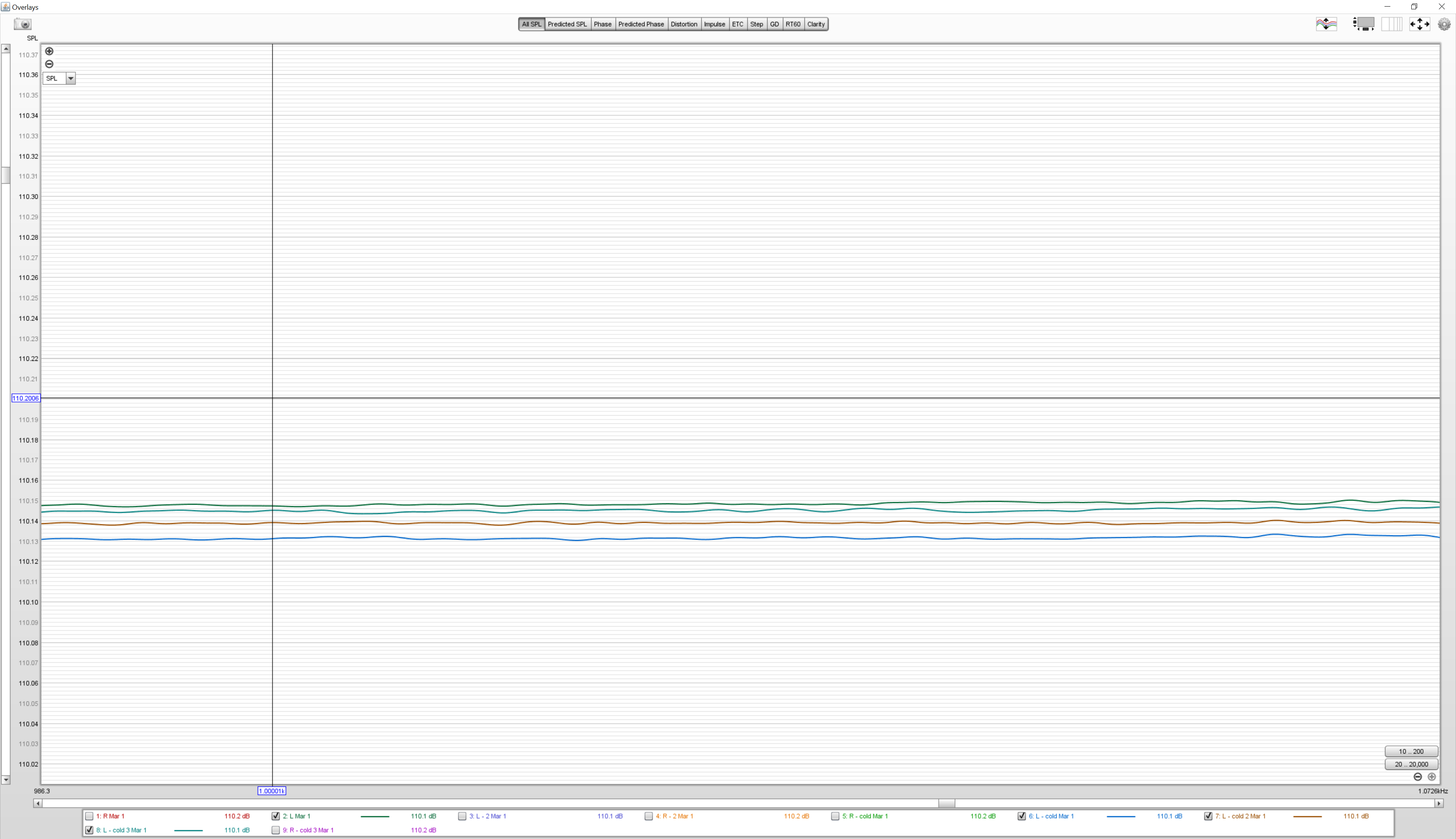
Task: Set range with 20 .. 20,000 button
Action: tap(1411, 765)
